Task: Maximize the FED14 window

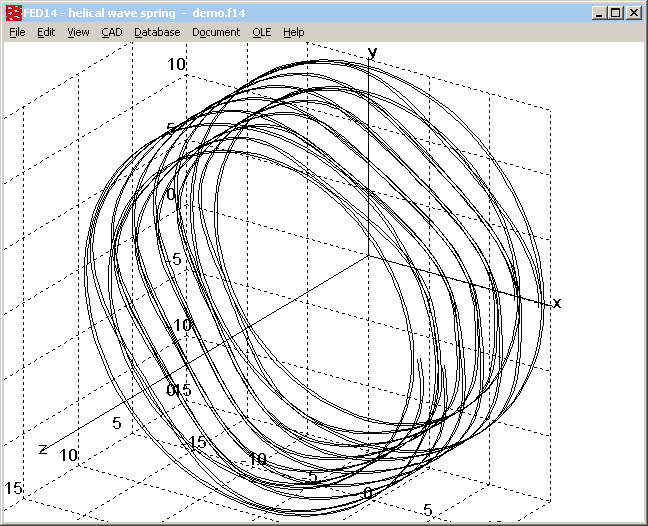Action: click(x=615, y=13)
